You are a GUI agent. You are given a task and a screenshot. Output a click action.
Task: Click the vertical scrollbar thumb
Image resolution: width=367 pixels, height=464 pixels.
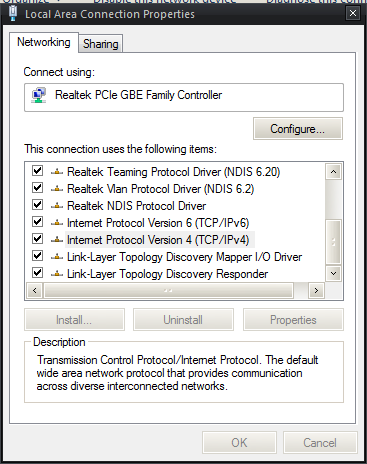333,242
